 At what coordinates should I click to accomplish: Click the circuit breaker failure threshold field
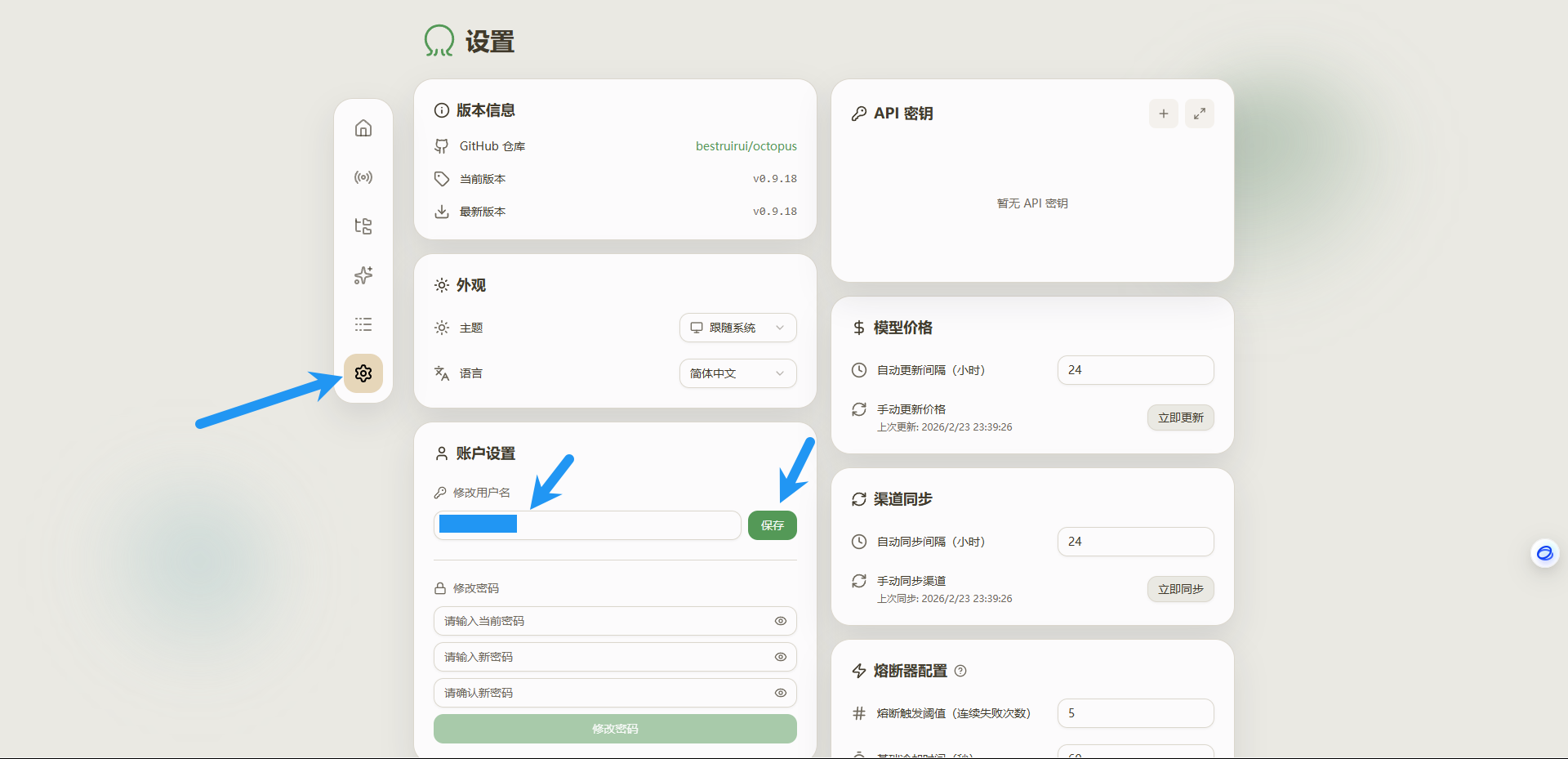[1134, 713]
